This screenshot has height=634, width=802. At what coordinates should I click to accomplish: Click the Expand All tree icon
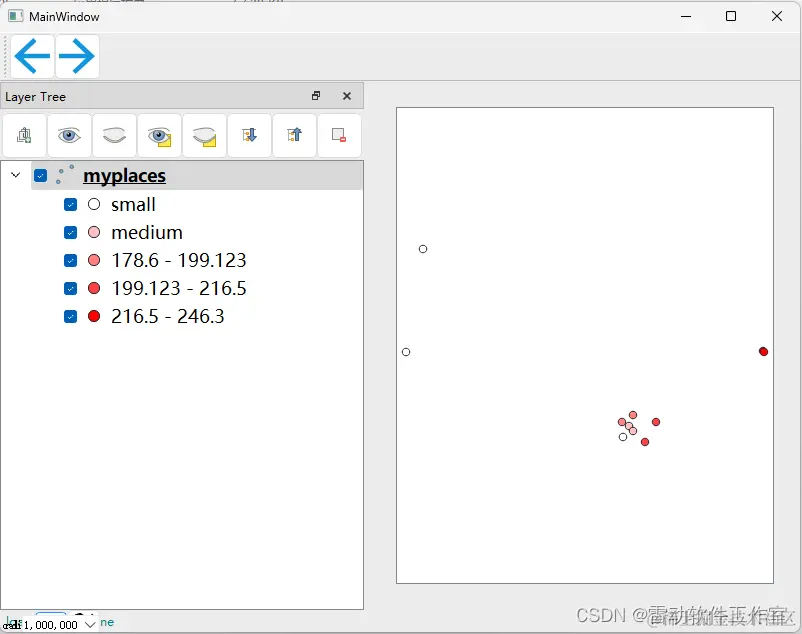click(x=249, y=135)
